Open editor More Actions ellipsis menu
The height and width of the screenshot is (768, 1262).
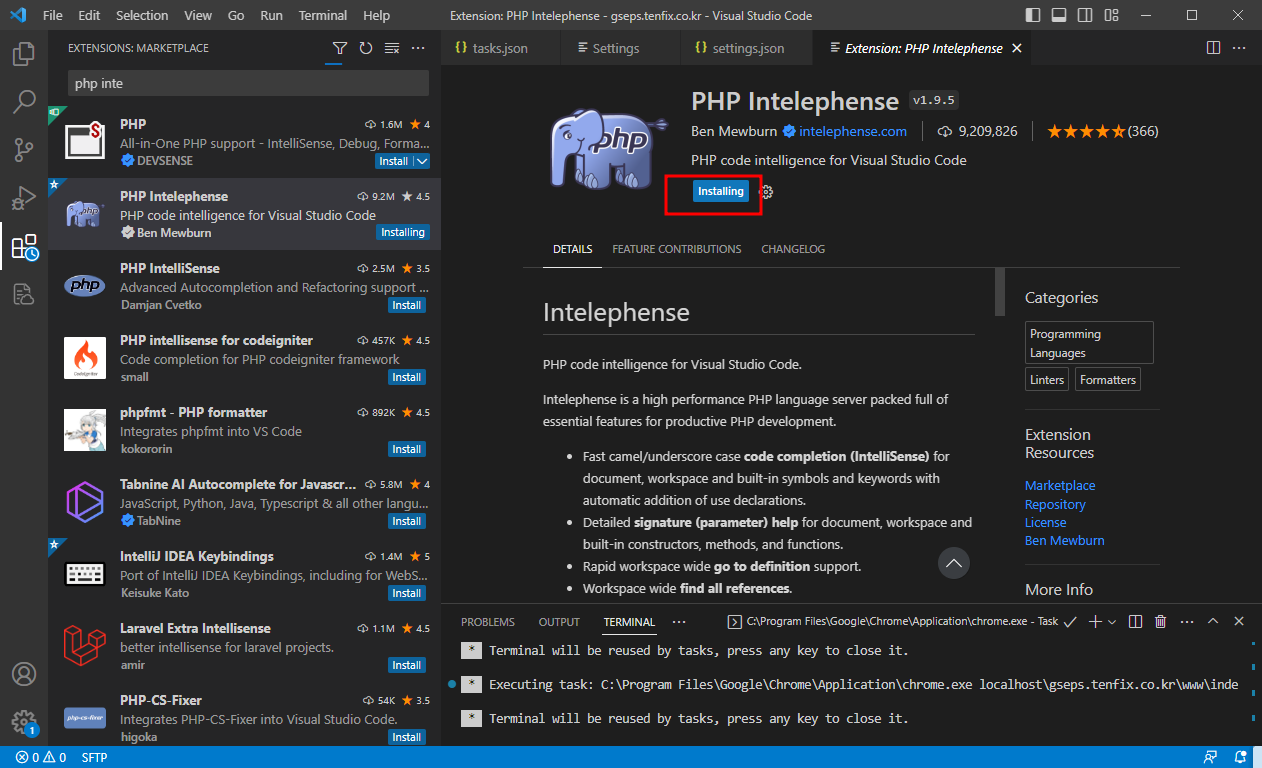pos(1239,48)
